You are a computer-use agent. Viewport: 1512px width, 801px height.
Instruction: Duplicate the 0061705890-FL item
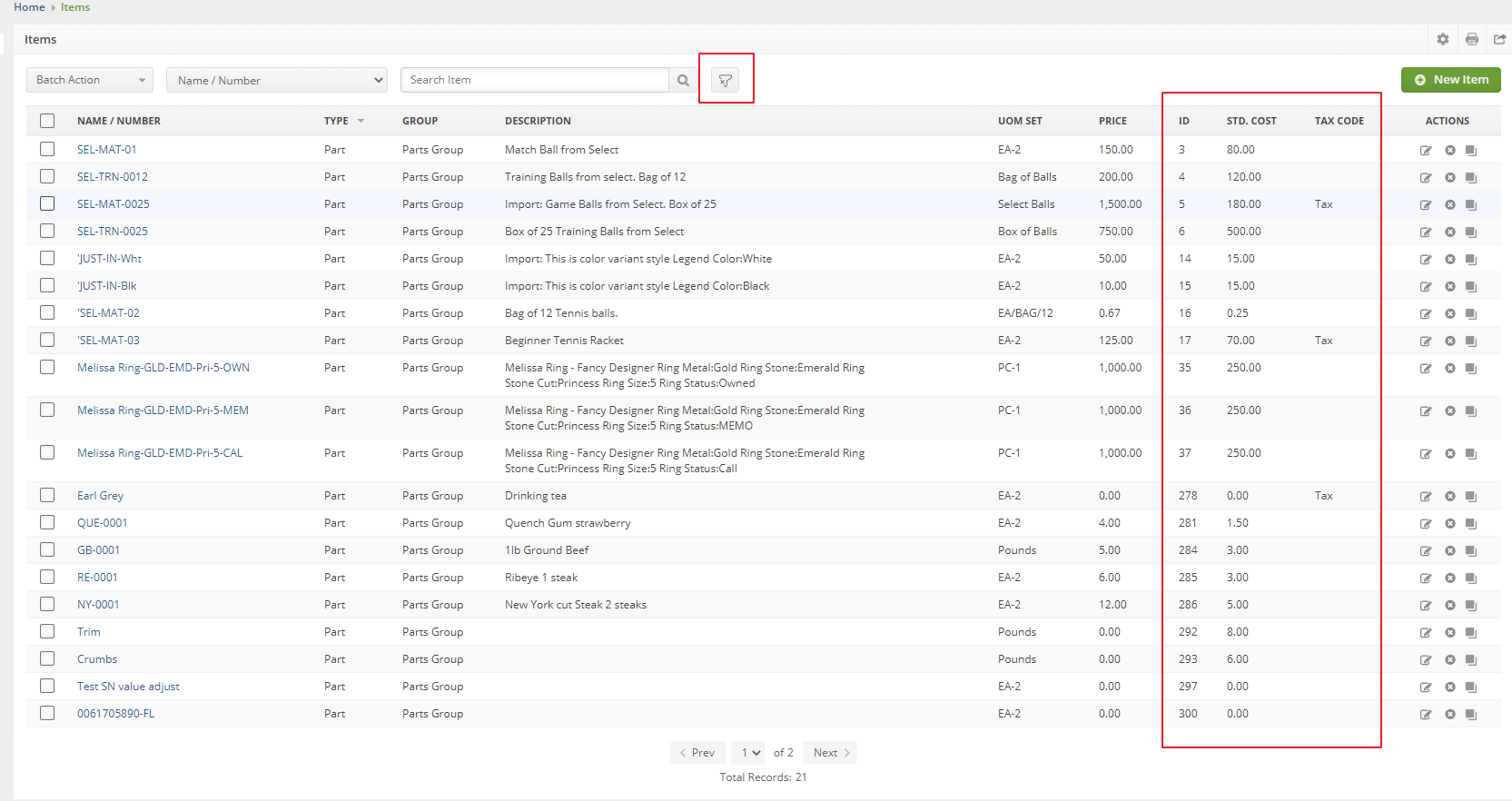1471,715
